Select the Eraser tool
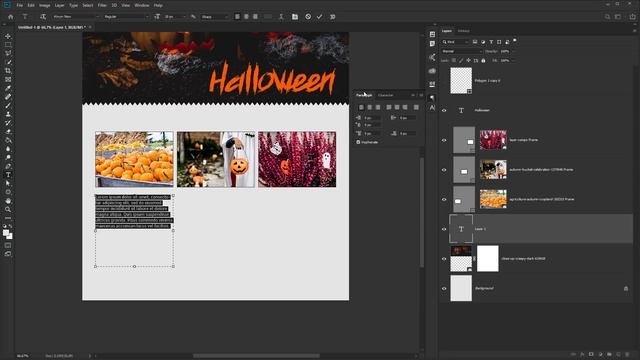The width and height of the screenshot is (640, 360). [x=8, y=131]
